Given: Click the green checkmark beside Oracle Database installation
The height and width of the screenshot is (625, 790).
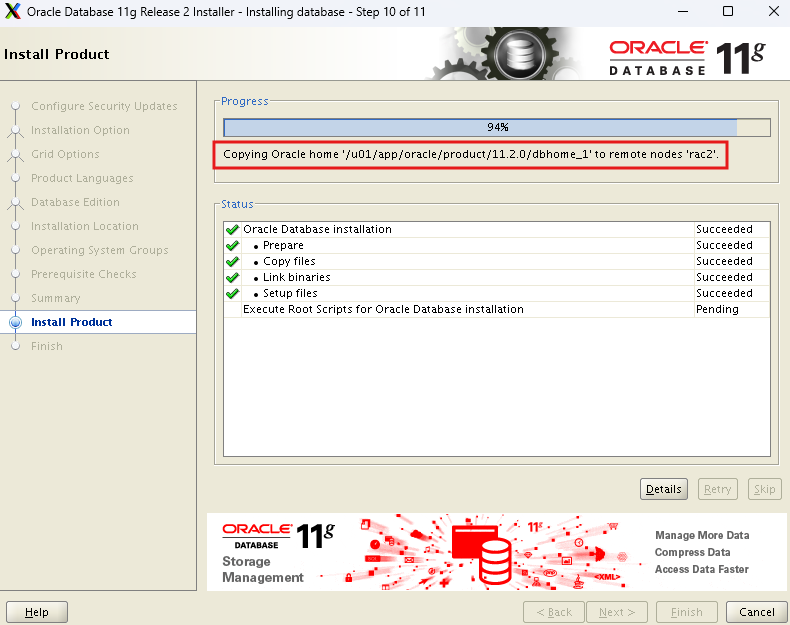Looking at the screenshot, I should (x=232, y=230).
